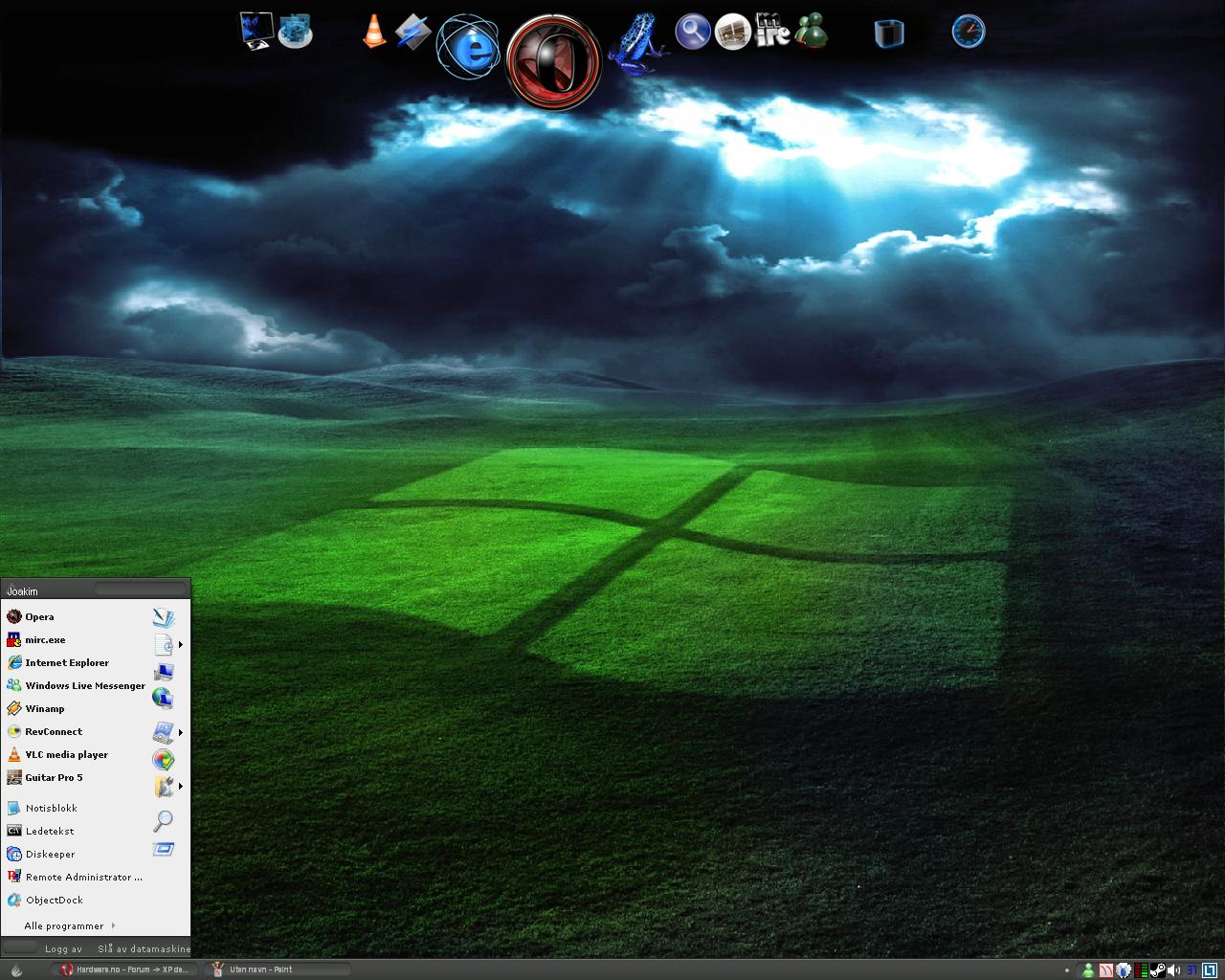The width and height of the screenshot is (1225, 980).
Task: Click green Messenger tray icon
Action: [1088, 970]
